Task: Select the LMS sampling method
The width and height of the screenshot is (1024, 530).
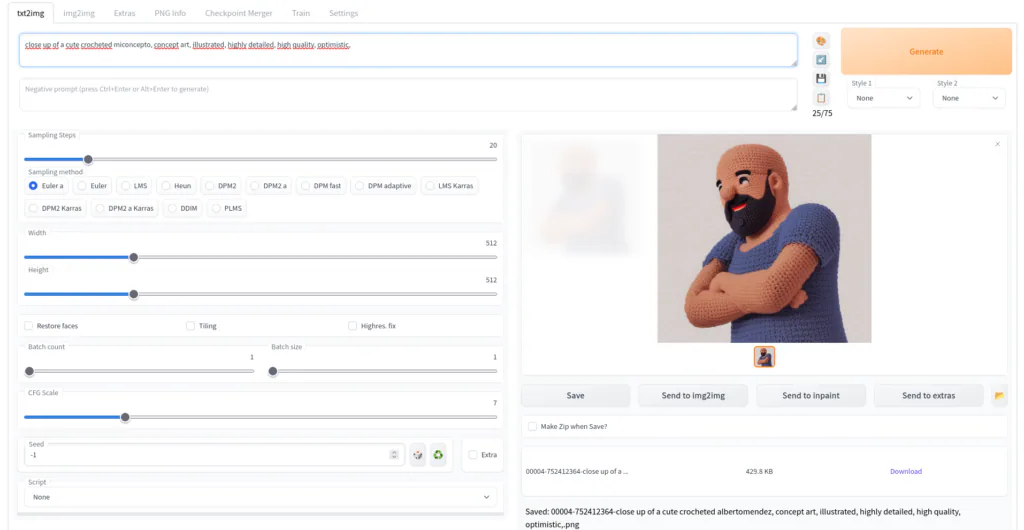Action: [134, 186]
